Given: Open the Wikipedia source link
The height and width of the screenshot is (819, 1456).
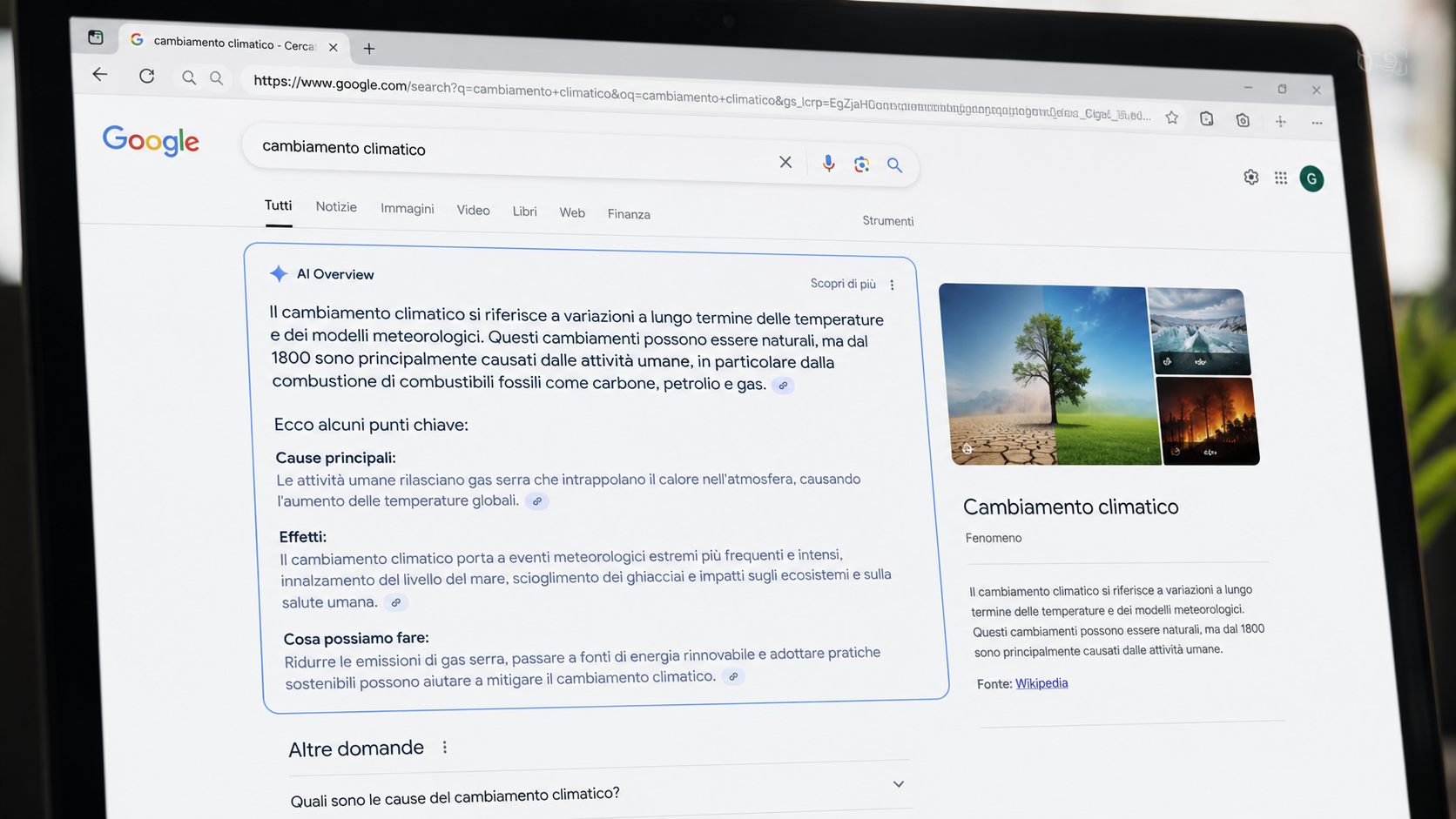Looking at the screenshot, I should click(x=1041, y=683).
